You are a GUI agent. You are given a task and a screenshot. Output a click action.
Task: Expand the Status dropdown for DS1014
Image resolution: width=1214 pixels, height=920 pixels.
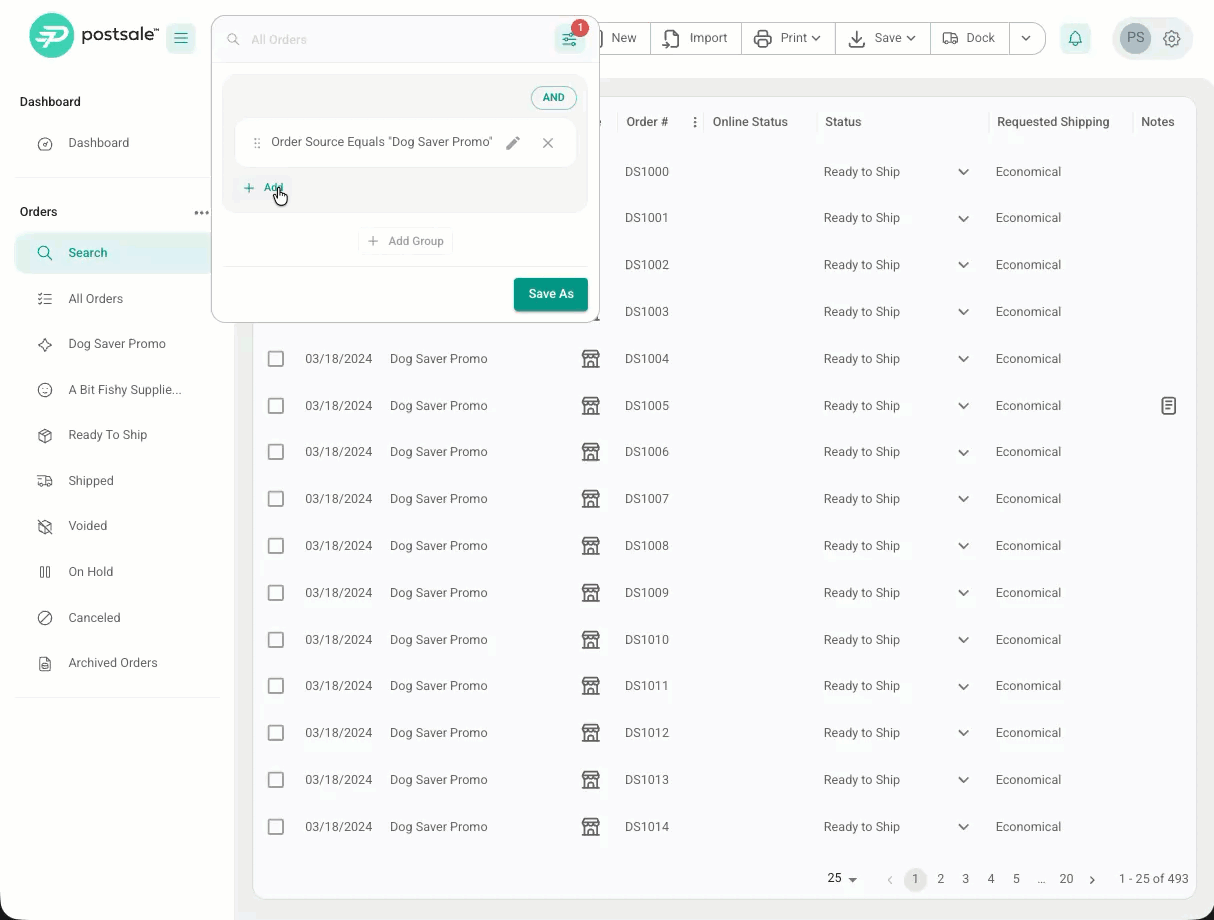(x=964, y=827)
